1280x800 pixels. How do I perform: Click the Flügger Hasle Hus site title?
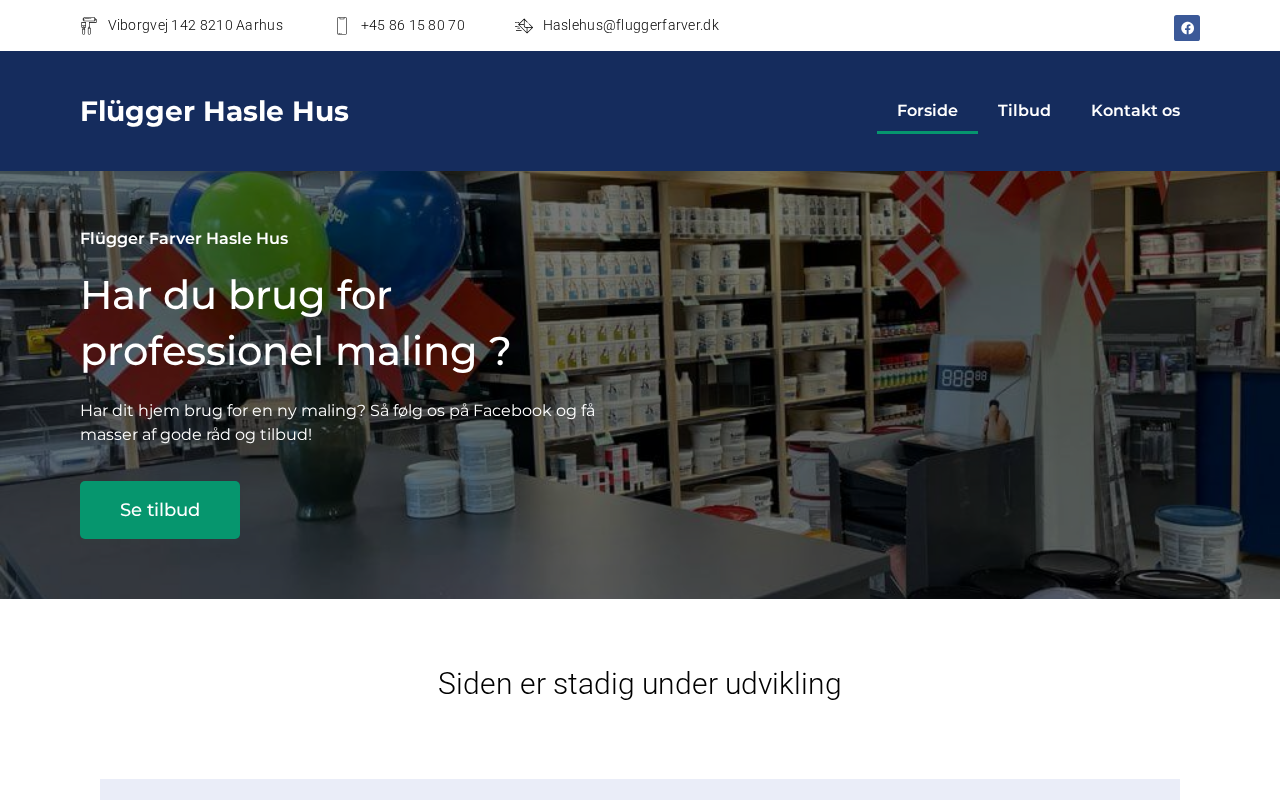coord(214,111)
